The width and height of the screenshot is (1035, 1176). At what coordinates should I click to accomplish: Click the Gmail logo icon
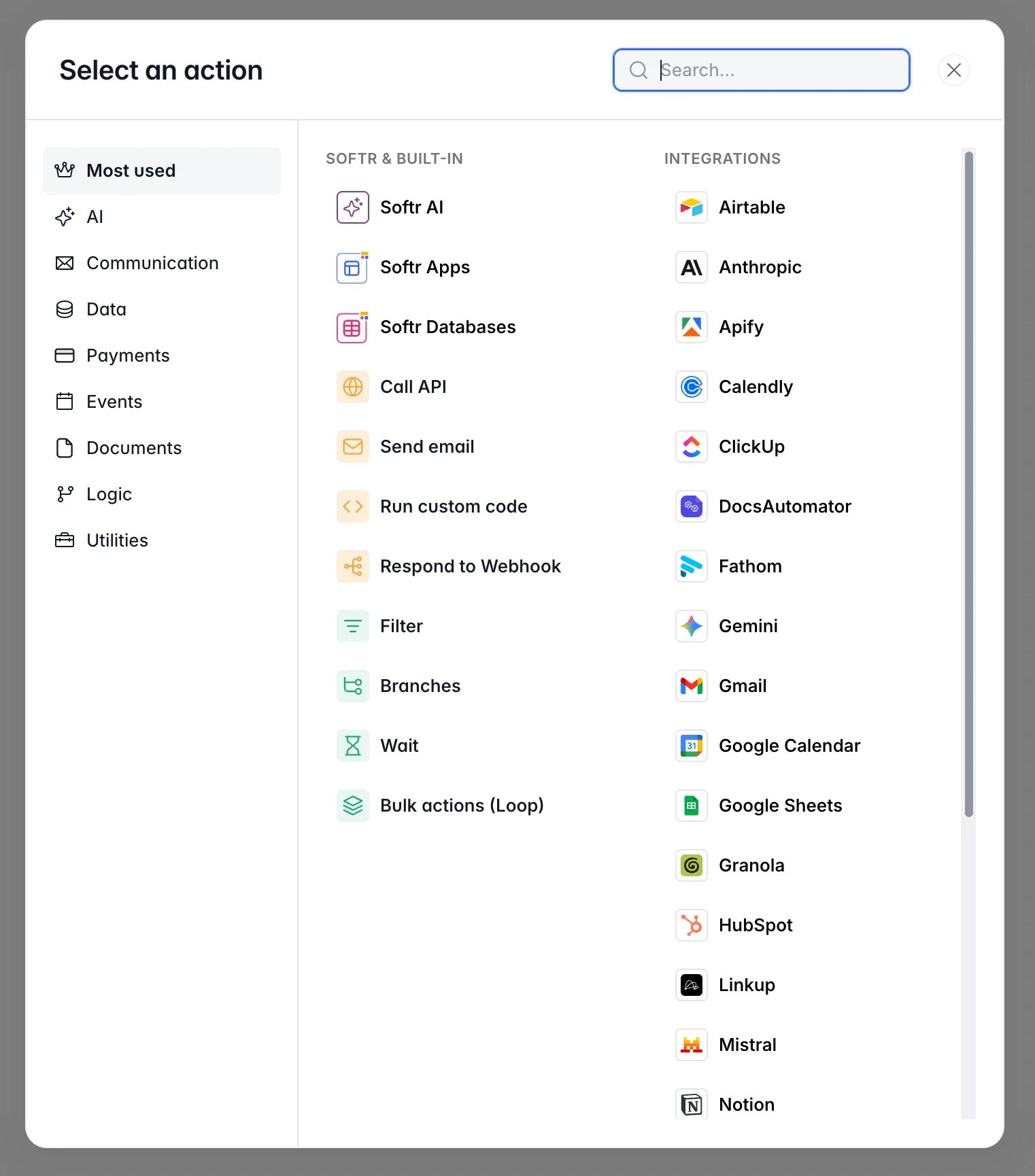691,686
